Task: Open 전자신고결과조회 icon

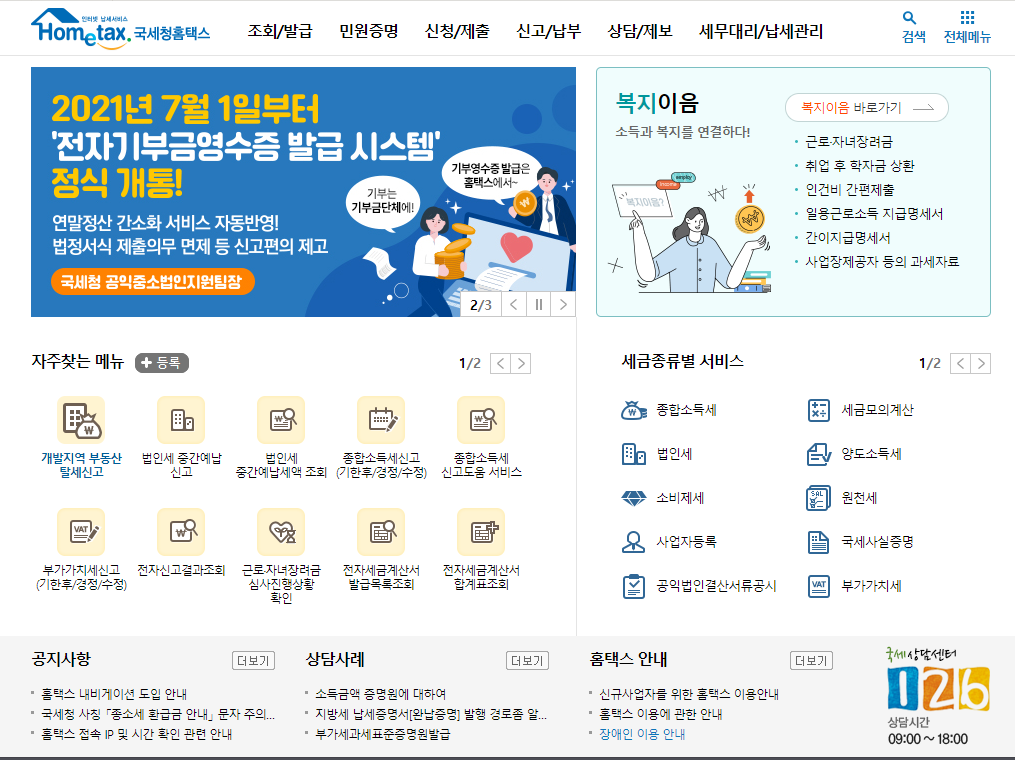Action: [x=181, y=532]
